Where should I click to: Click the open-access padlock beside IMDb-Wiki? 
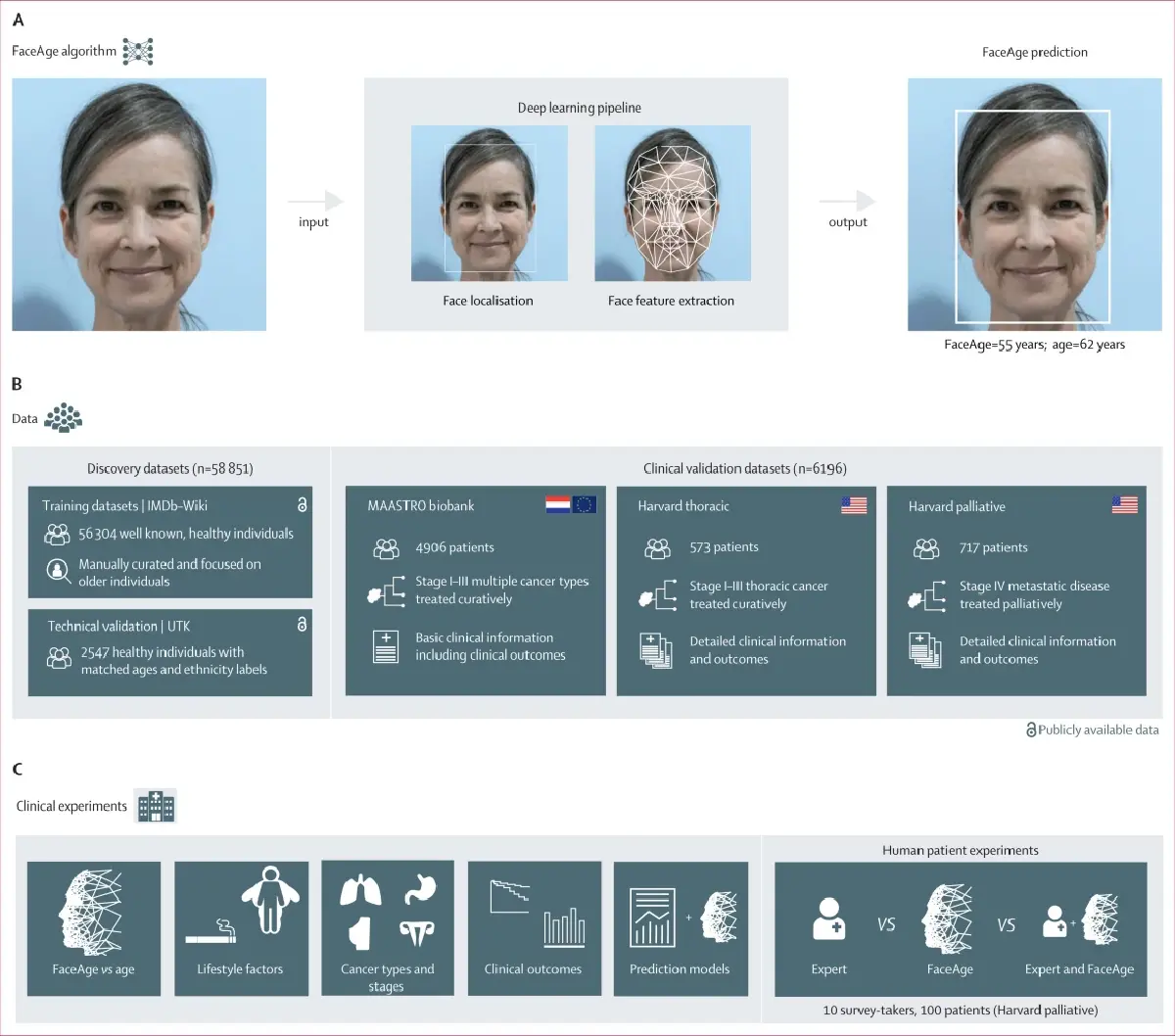[302, 505]
